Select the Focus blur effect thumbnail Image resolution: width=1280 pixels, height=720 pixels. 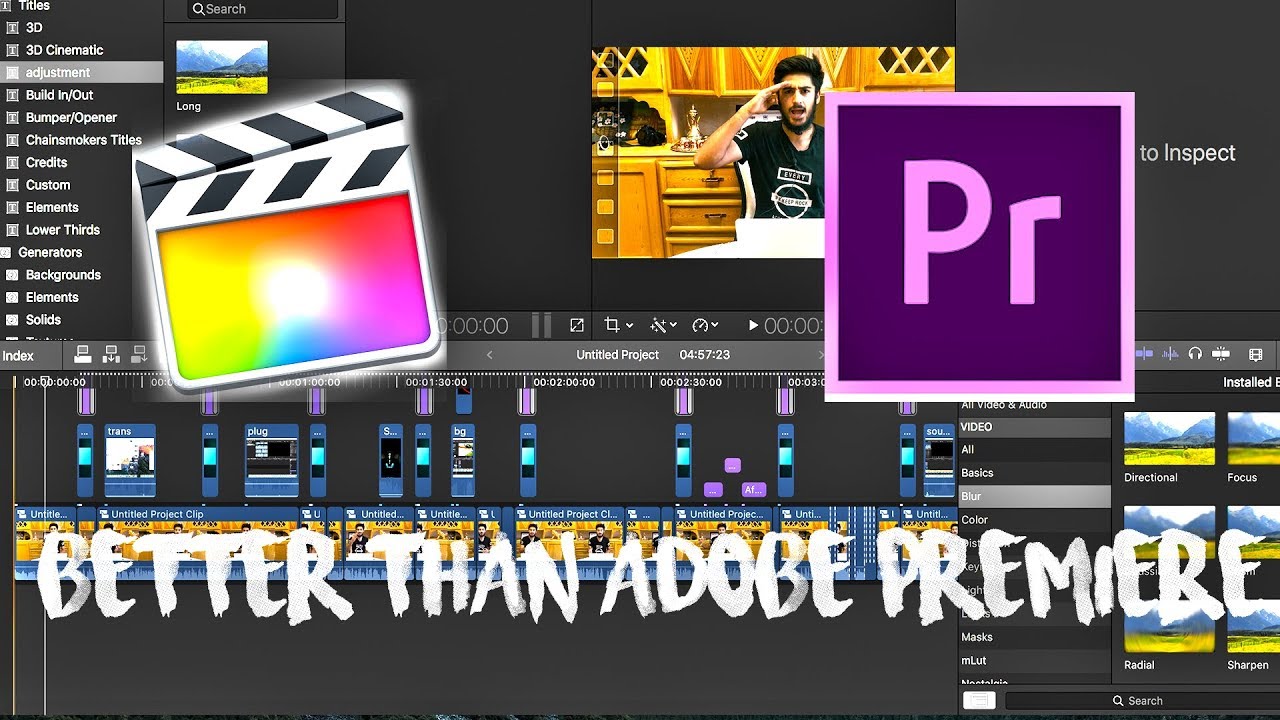click(1254, 438)
